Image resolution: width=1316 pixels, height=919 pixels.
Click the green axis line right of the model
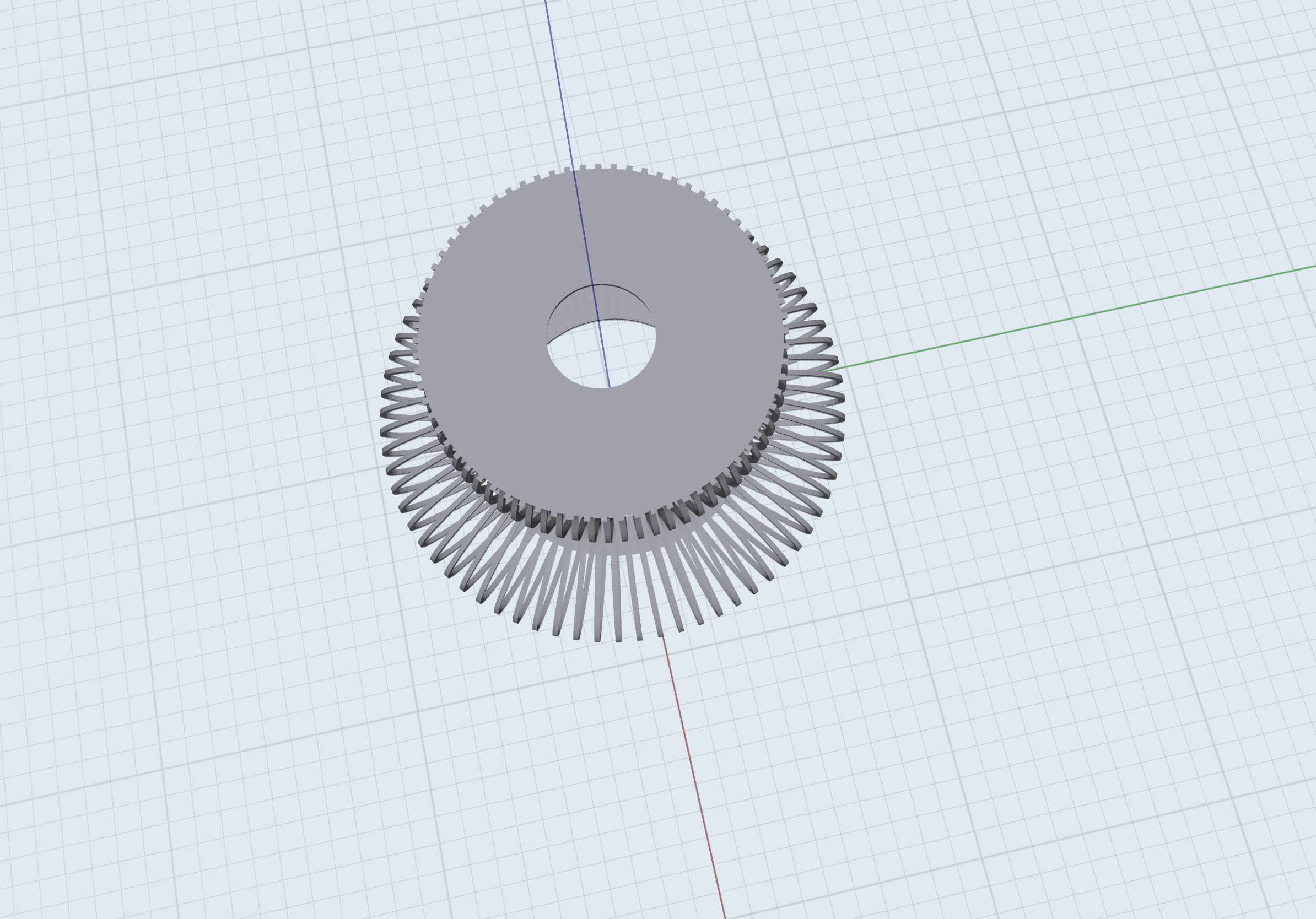point(1060,321)
